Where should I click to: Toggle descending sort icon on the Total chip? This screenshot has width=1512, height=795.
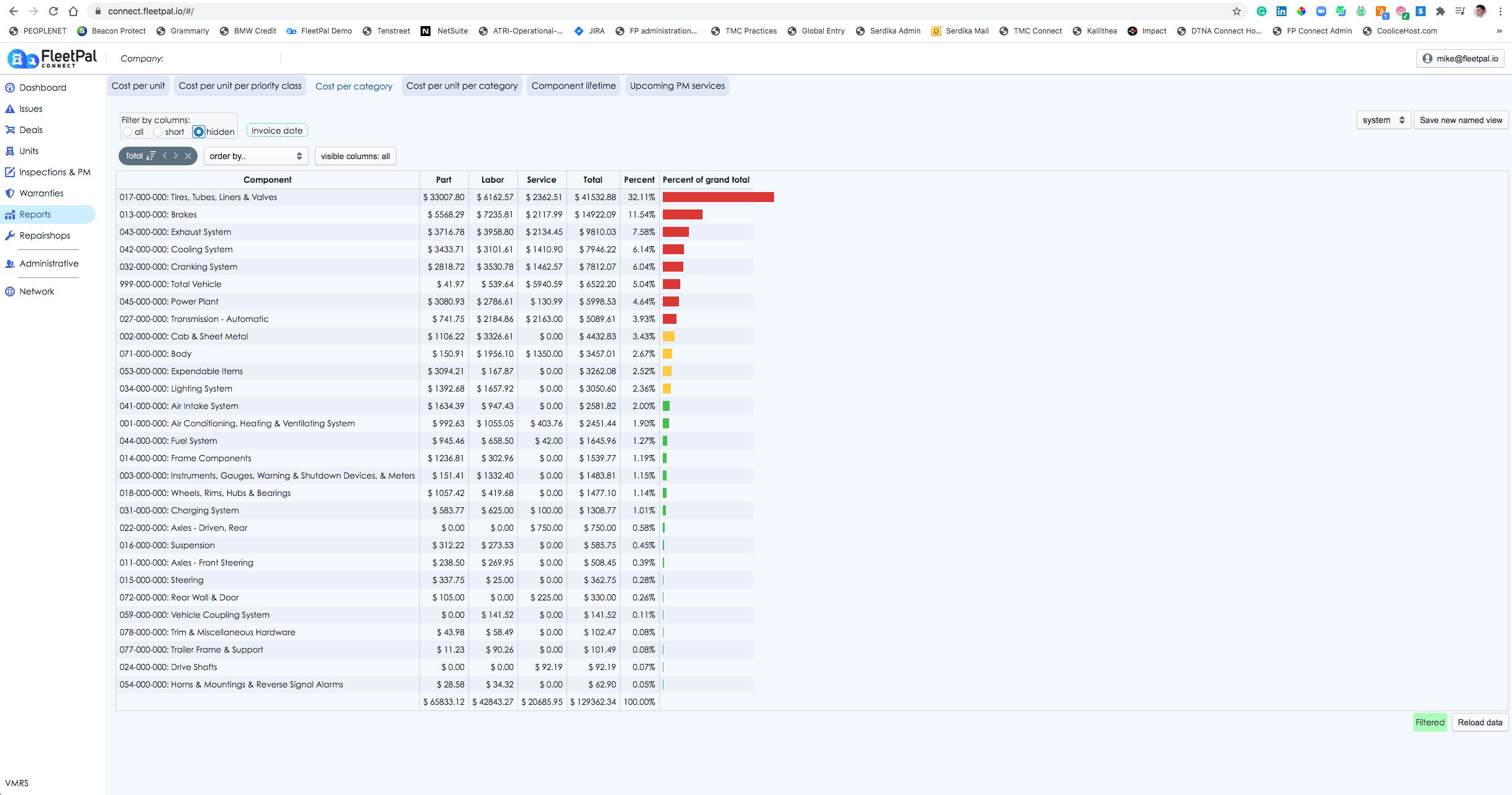151,156
